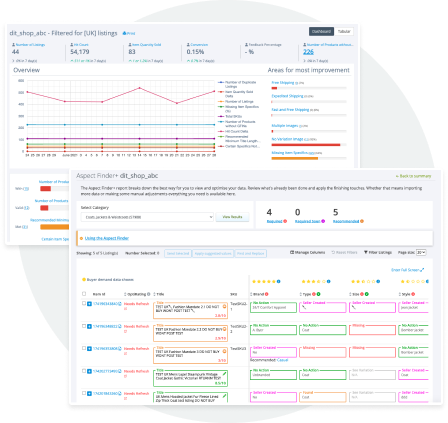Open the 226 products link
The image size is (448, 423).
(x=308, y=52)
